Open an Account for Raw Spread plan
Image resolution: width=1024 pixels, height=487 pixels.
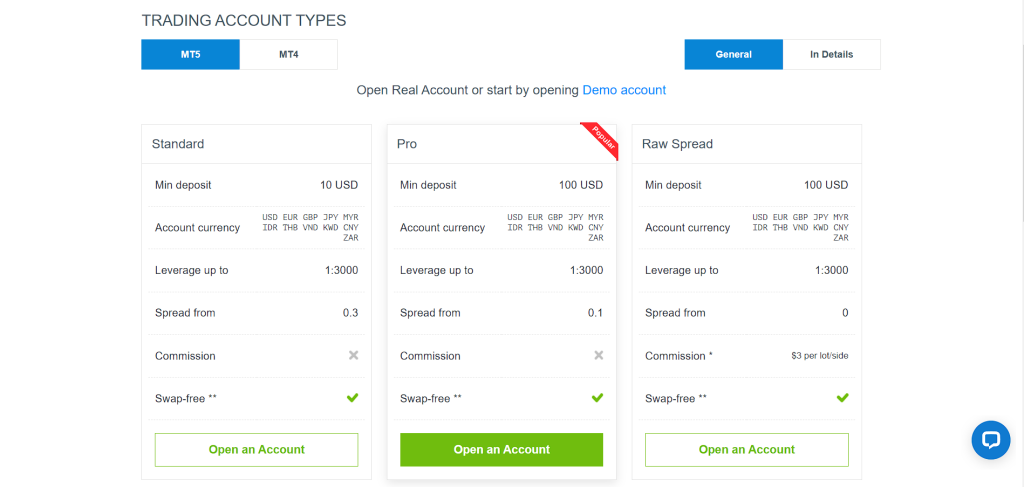(746, 450)
